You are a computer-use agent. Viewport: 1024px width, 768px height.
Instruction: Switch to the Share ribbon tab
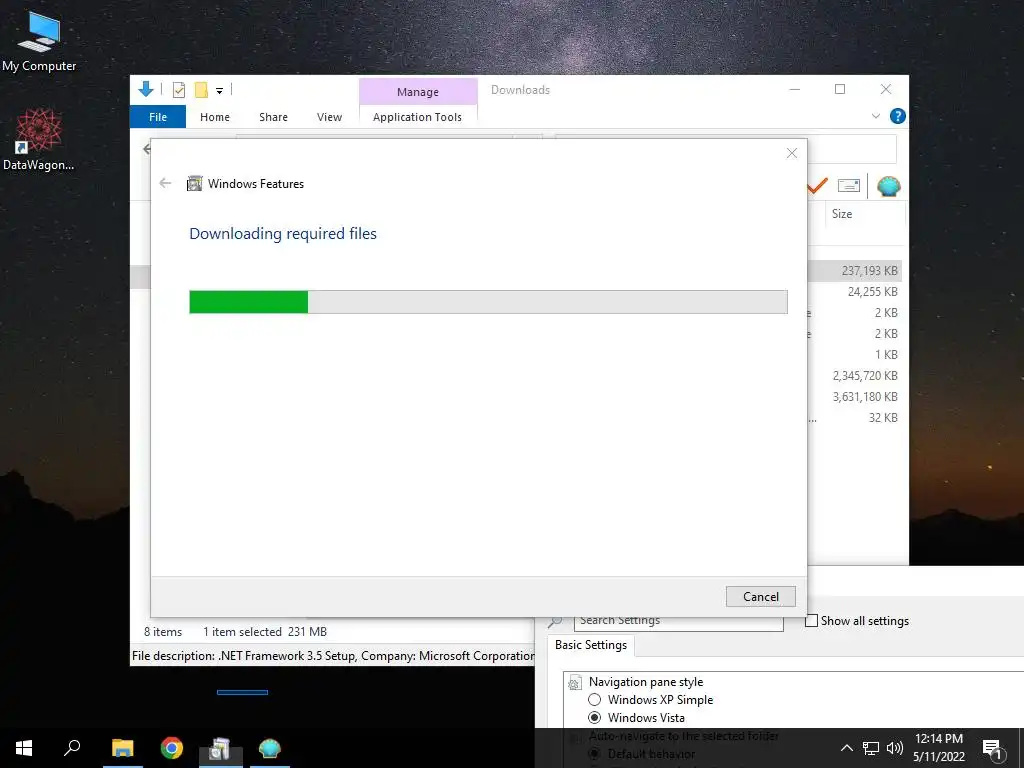point(273,117)
